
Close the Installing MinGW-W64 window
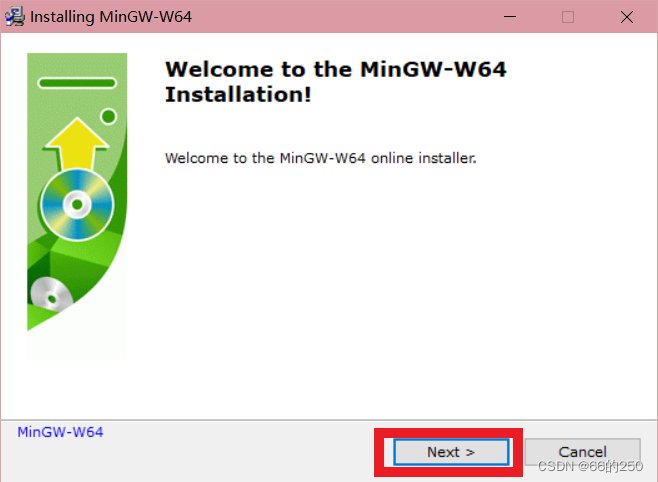click(x=627, y=17)
